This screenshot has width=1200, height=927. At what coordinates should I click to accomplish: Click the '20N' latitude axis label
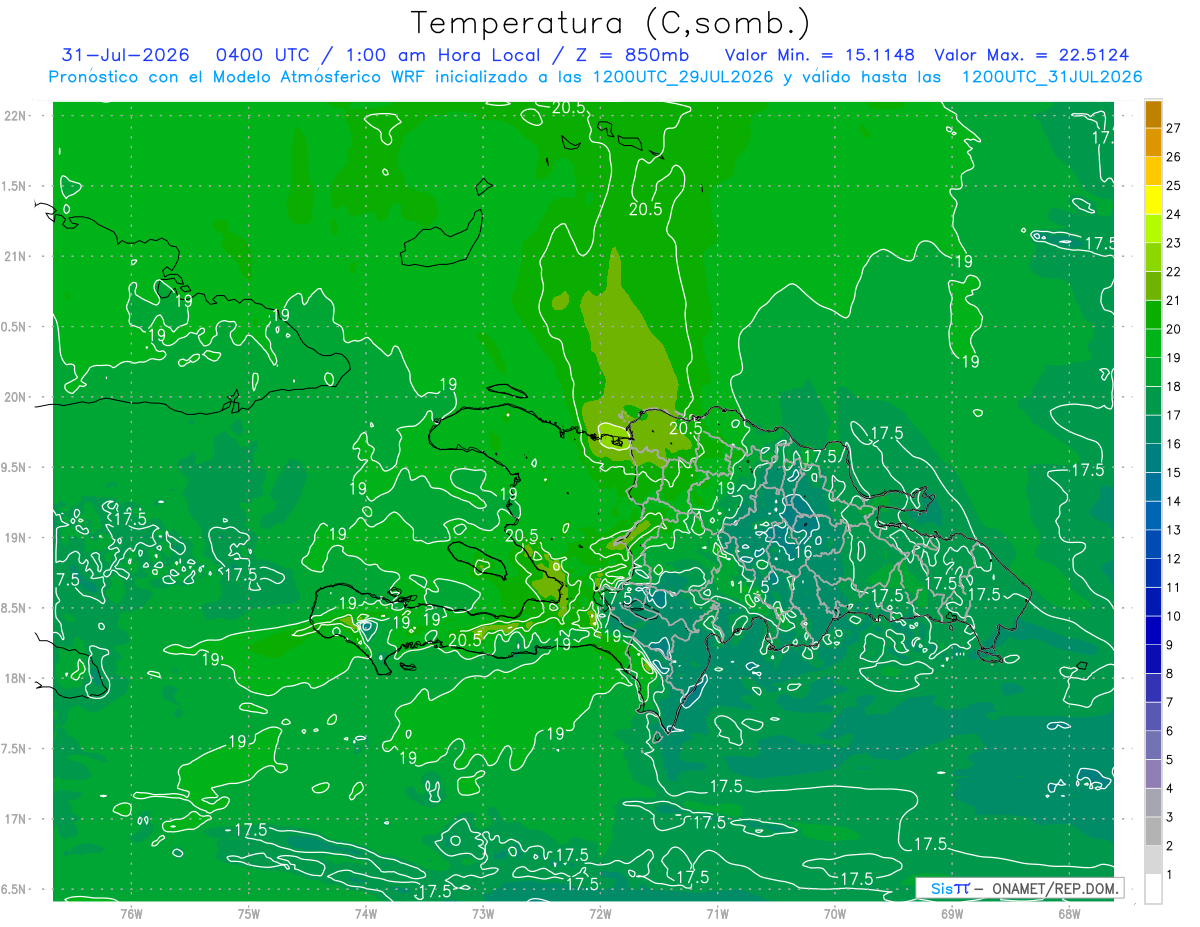coord(16,397)
